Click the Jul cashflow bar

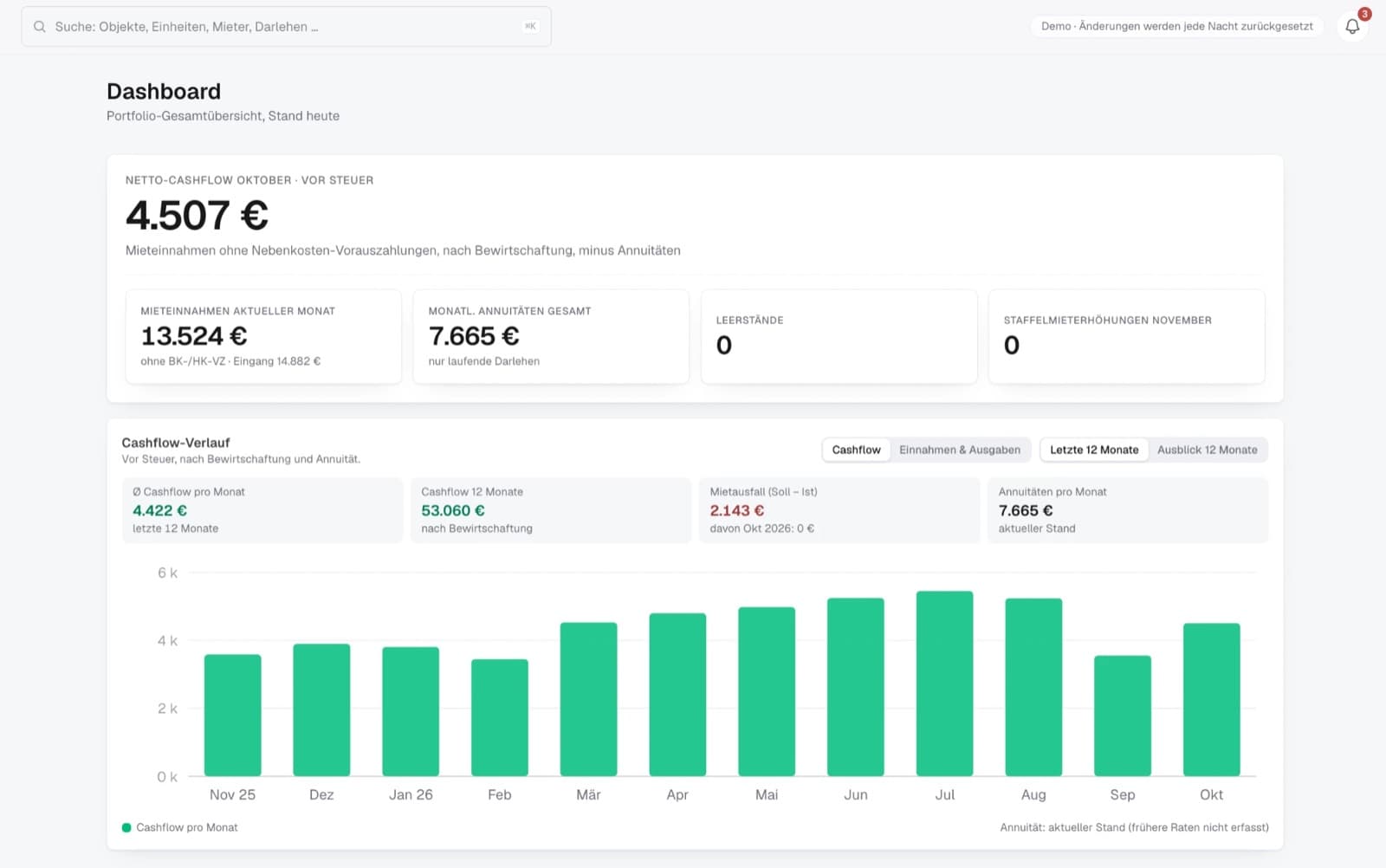(x=945, y=683)
